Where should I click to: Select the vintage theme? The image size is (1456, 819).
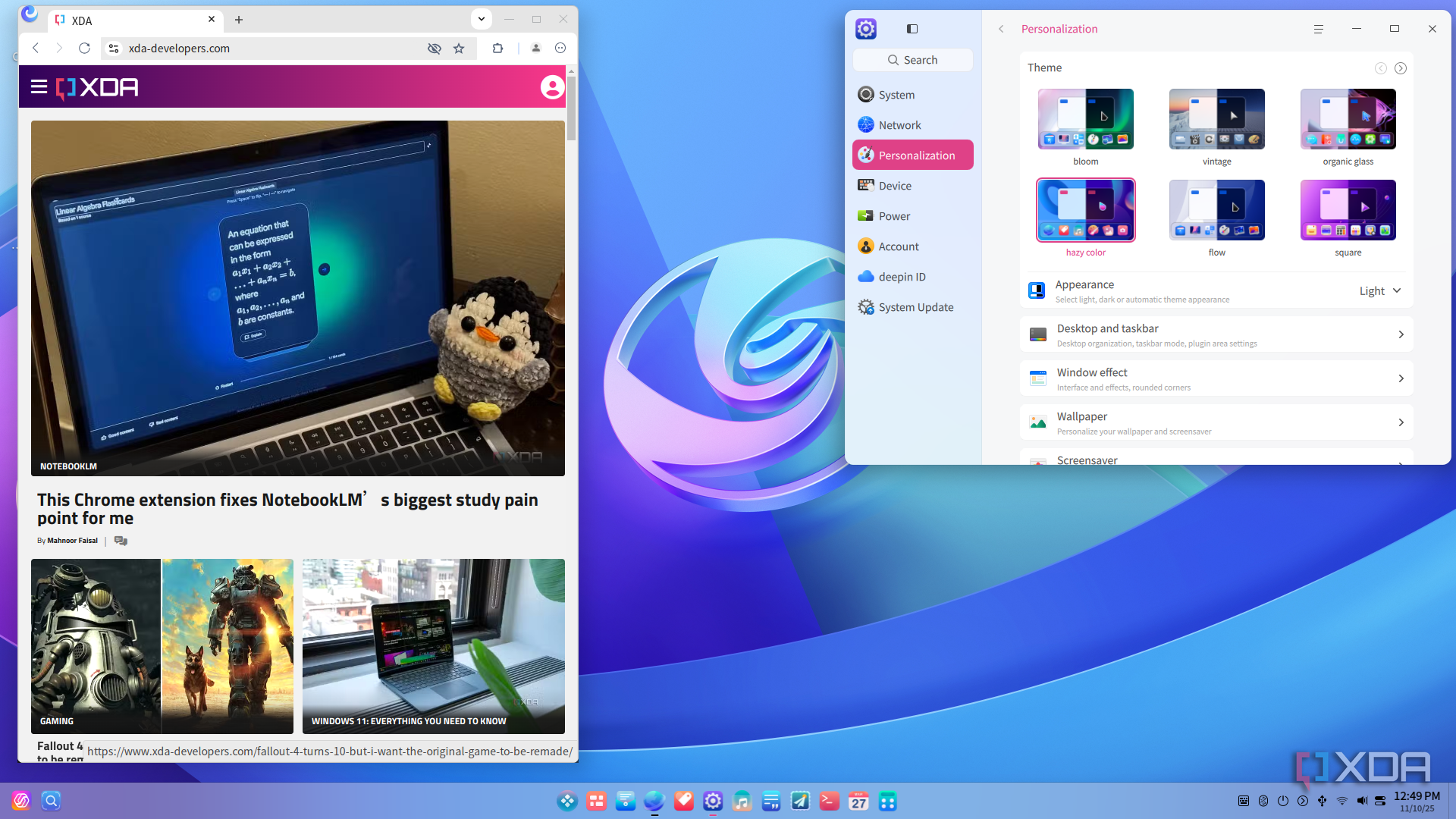point(1216,119)
